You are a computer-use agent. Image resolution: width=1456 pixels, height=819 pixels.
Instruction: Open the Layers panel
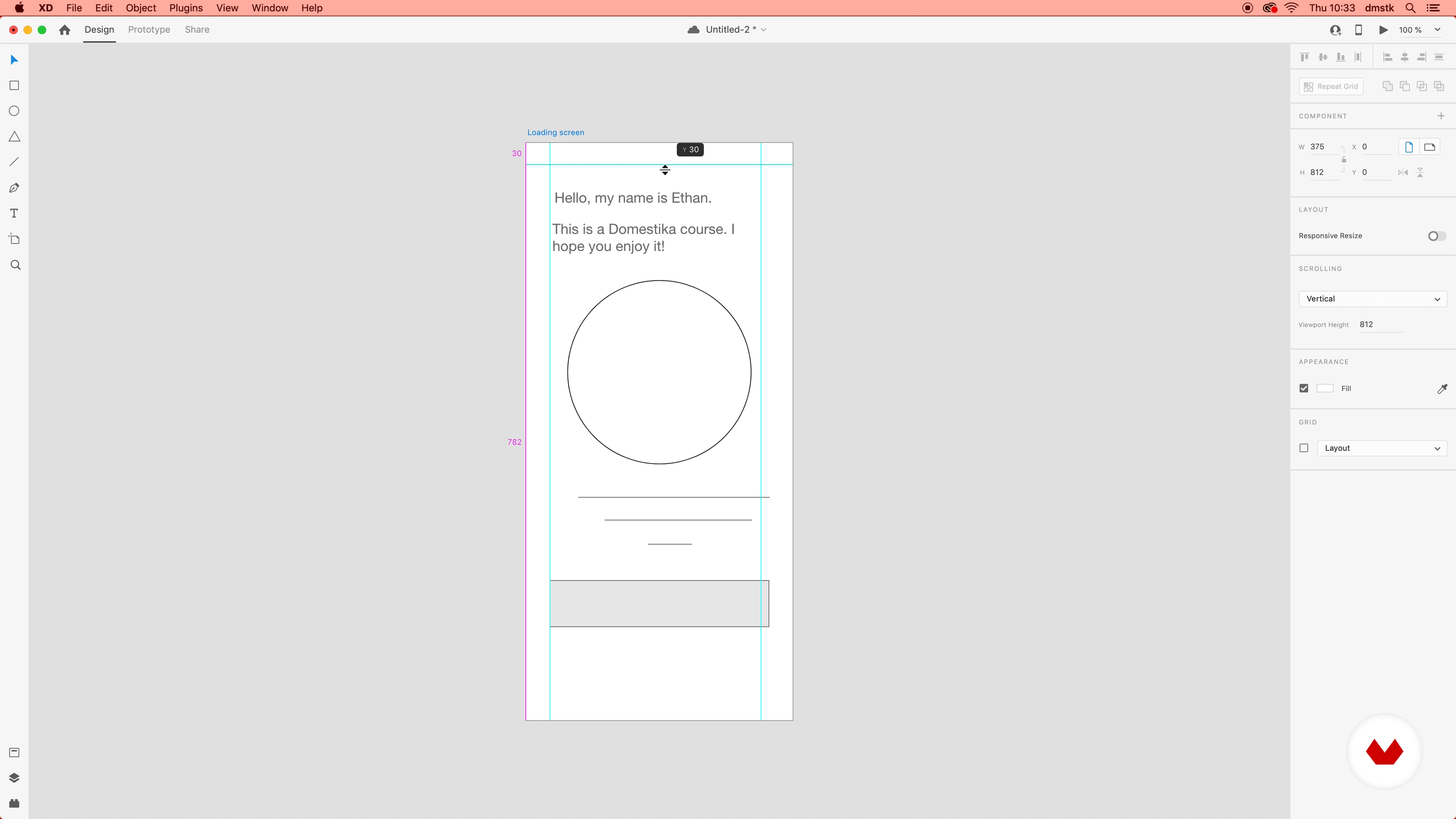[14, 778]
